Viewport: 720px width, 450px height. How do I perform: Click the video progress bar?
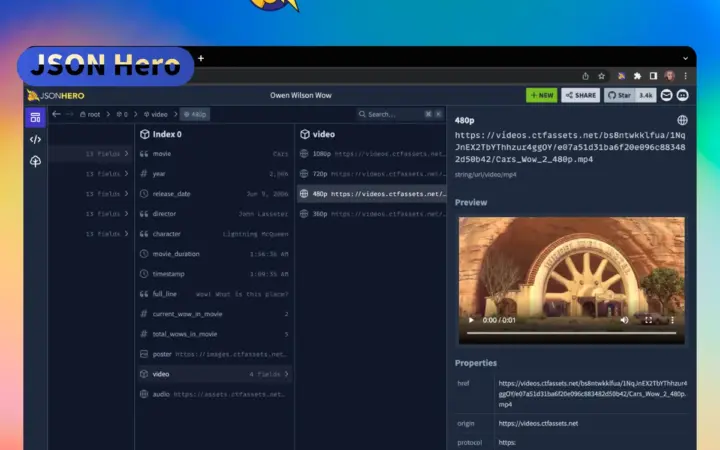click(572, 333)
